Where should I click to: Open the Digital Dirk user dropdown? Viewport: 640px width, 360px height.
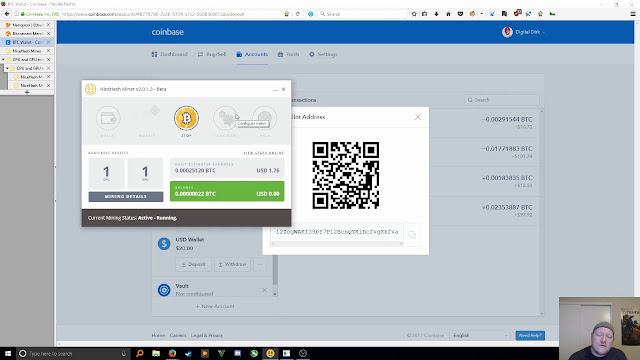(x=523, y=32)
